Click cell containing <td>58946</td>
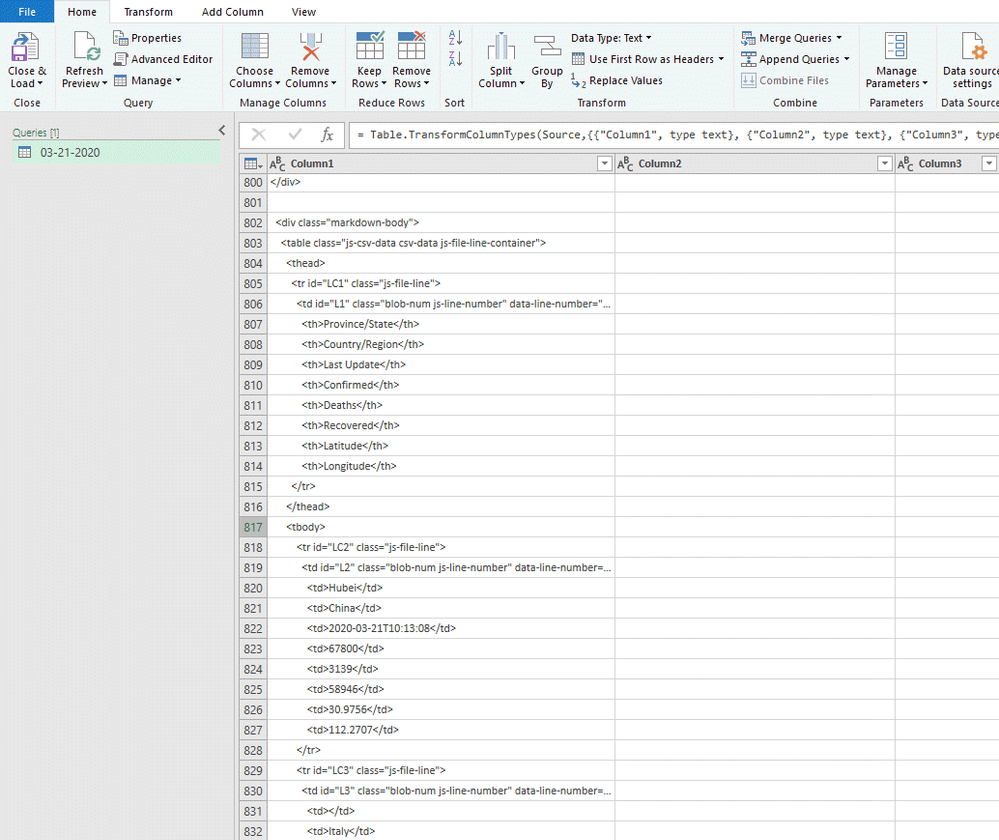Viewport: 999px width, 840px height. click(441, 690)
